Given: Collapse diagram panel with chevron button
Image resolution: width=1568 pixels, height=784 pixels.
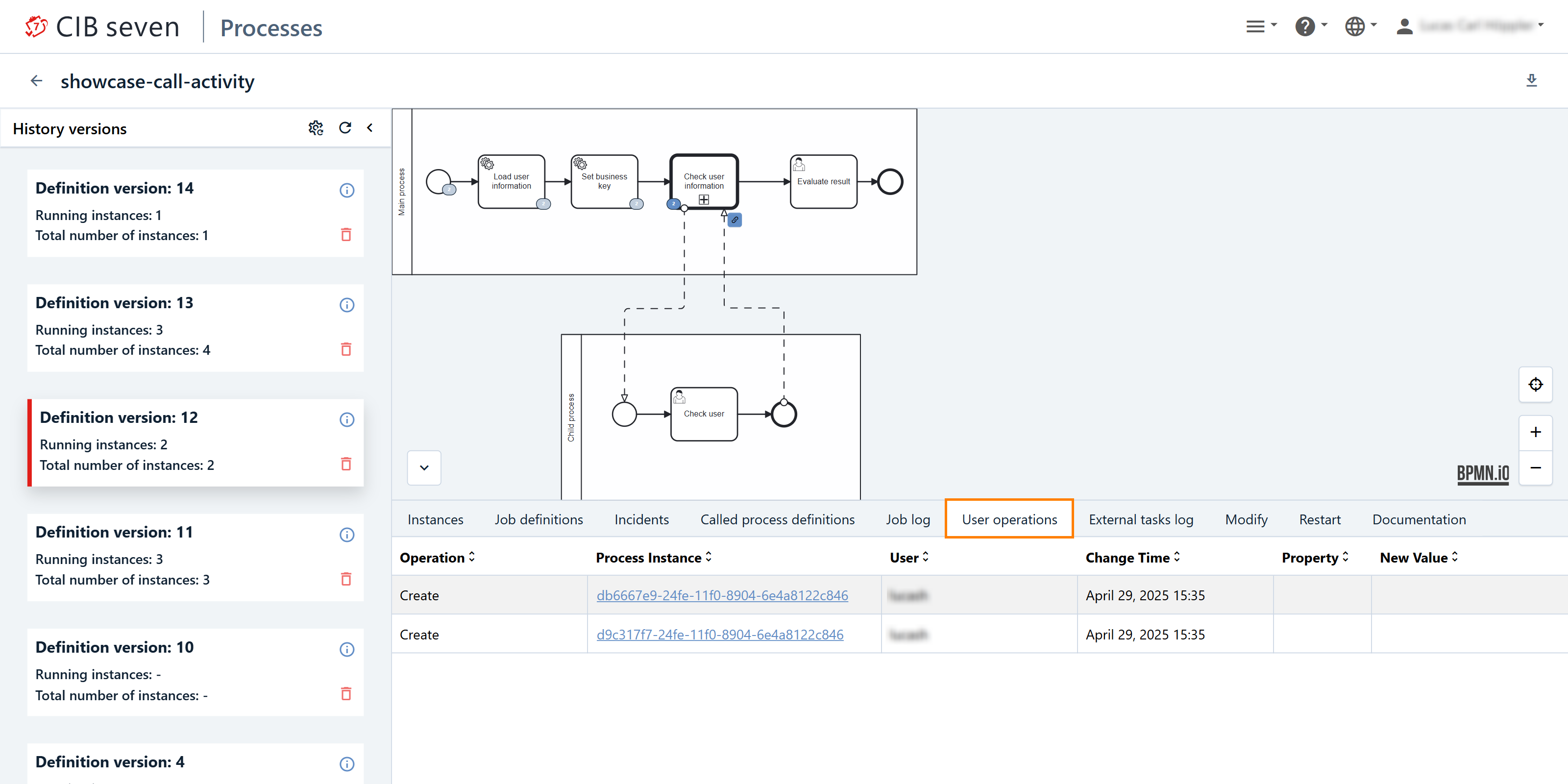Looking at the screenshot, I should 424,467.
